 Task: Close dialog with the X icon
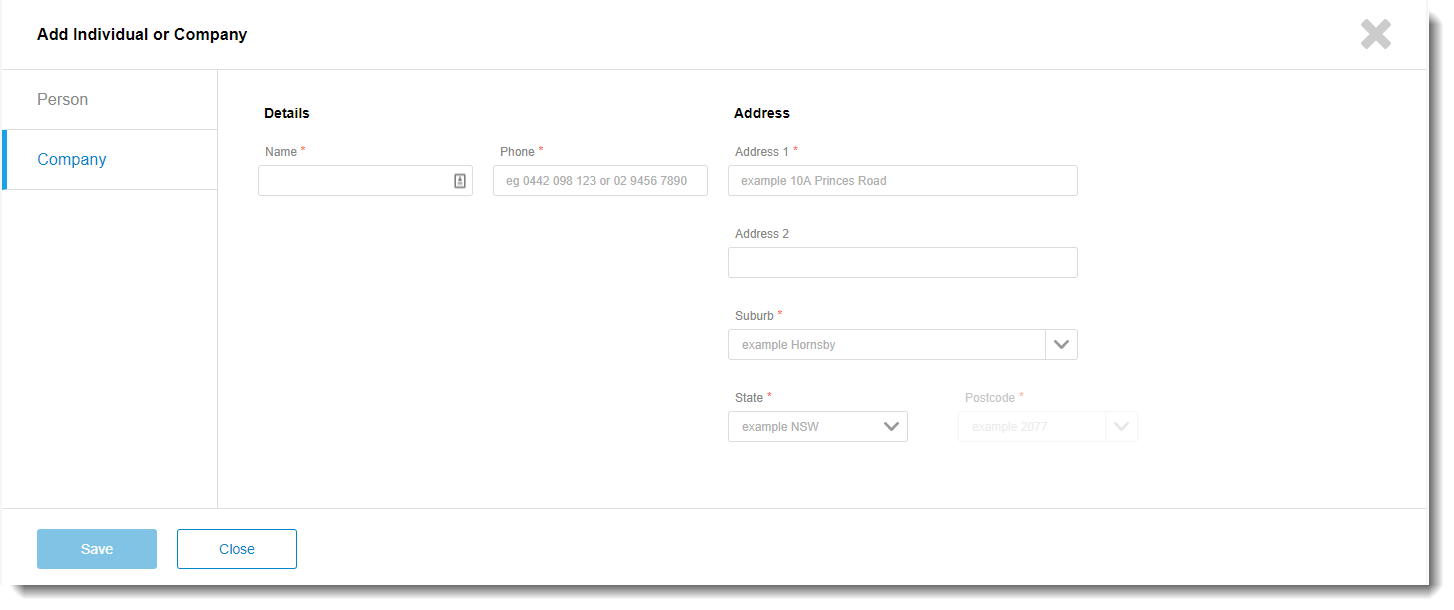1376,35
